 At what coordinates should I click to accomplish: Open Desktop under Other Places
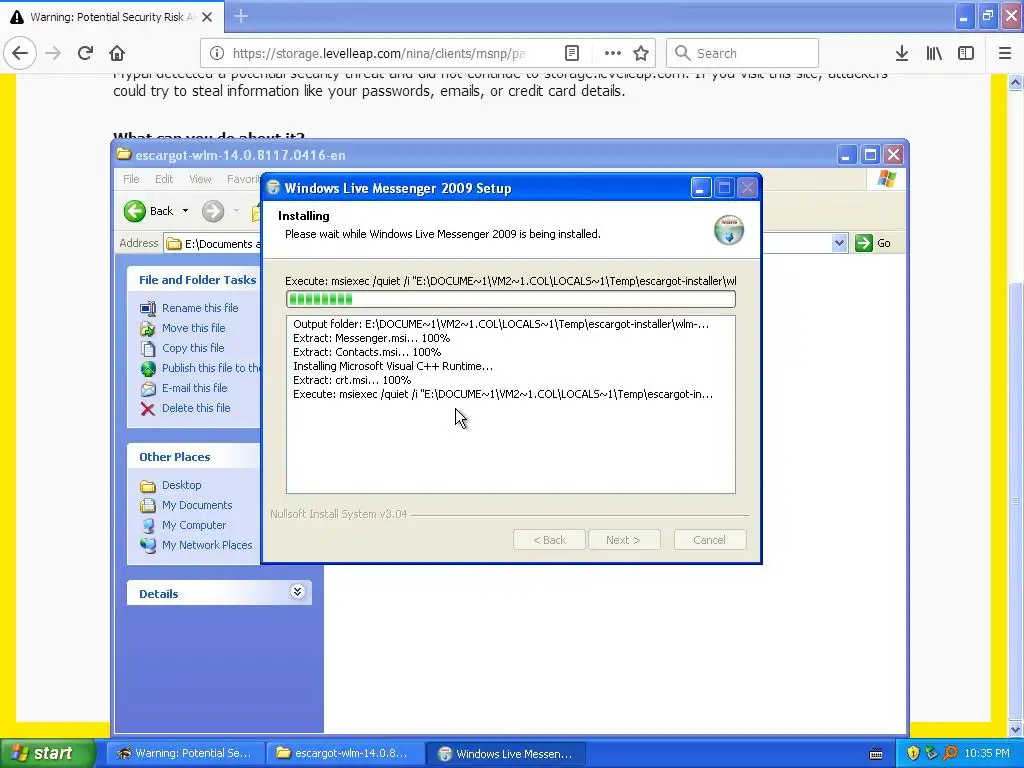coord(182,485)
